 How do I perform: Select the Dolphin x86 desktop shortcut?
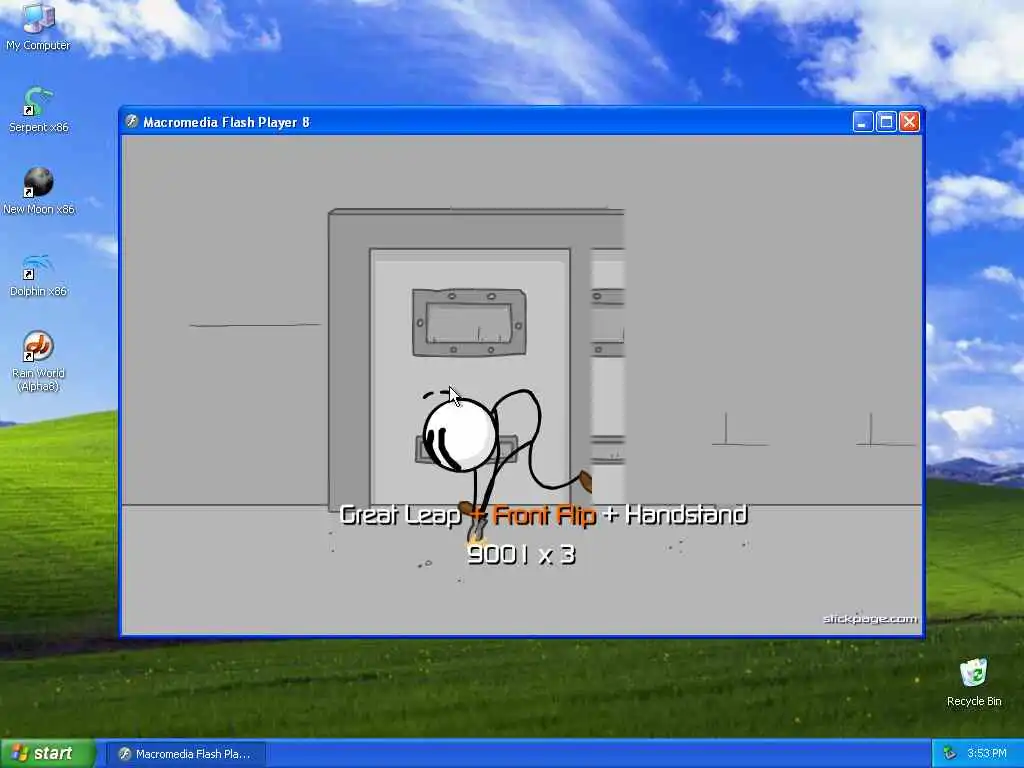pos(38,274)
